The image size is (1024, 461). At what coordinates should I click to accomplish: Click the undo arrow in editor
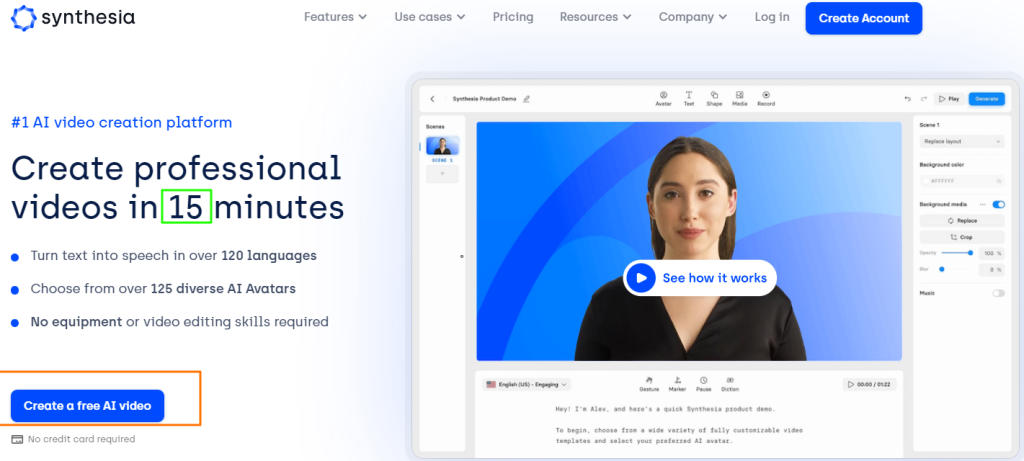click(907, 99)
